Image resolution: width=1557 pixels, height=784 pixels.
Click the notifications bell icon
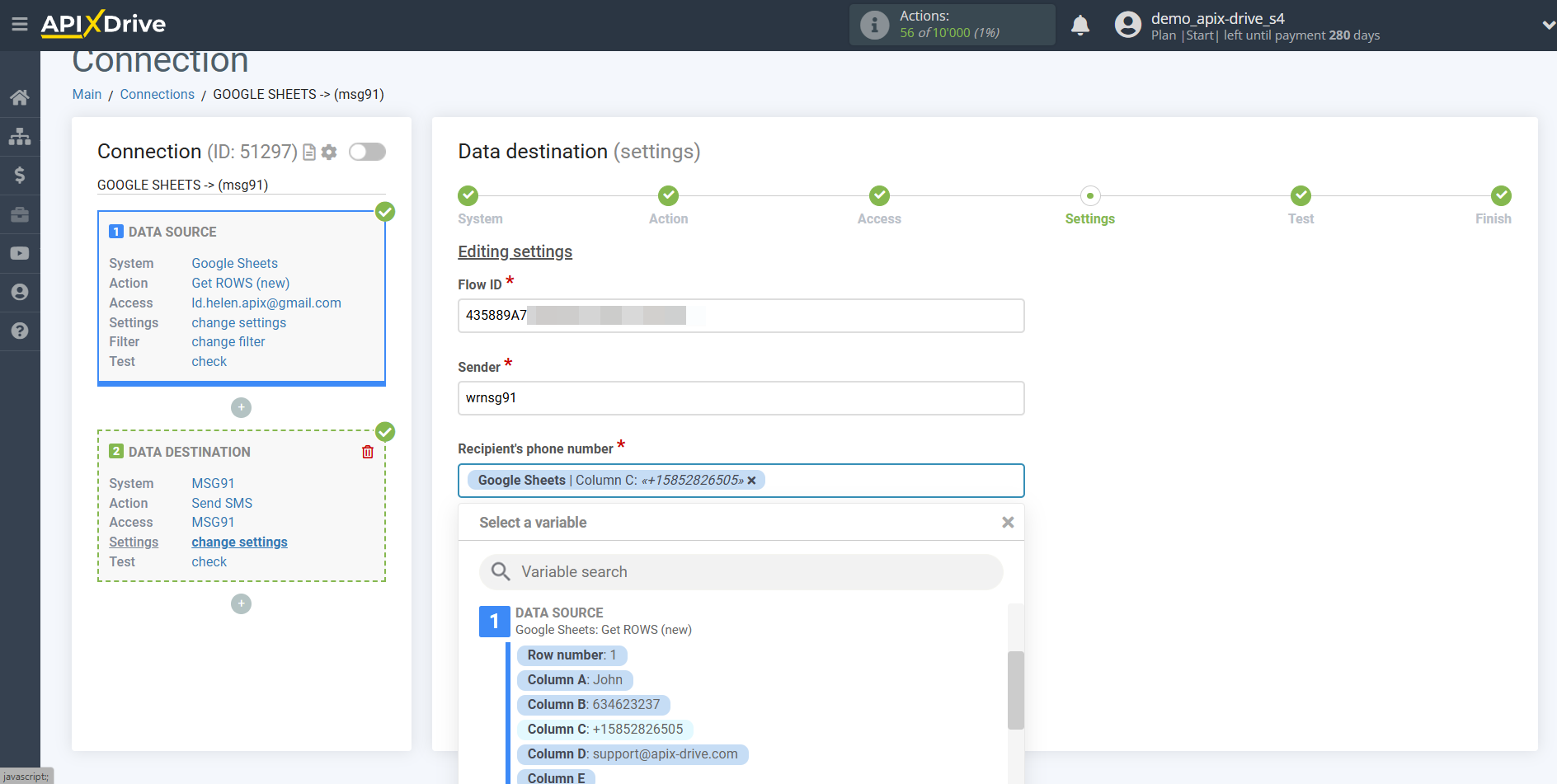[1080, 26]
